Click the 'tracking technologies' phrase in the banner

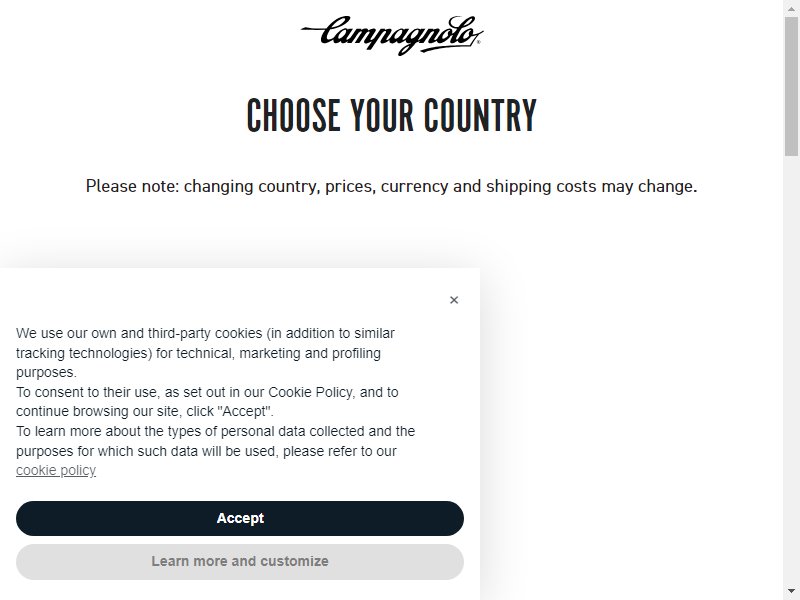(84, 353)
